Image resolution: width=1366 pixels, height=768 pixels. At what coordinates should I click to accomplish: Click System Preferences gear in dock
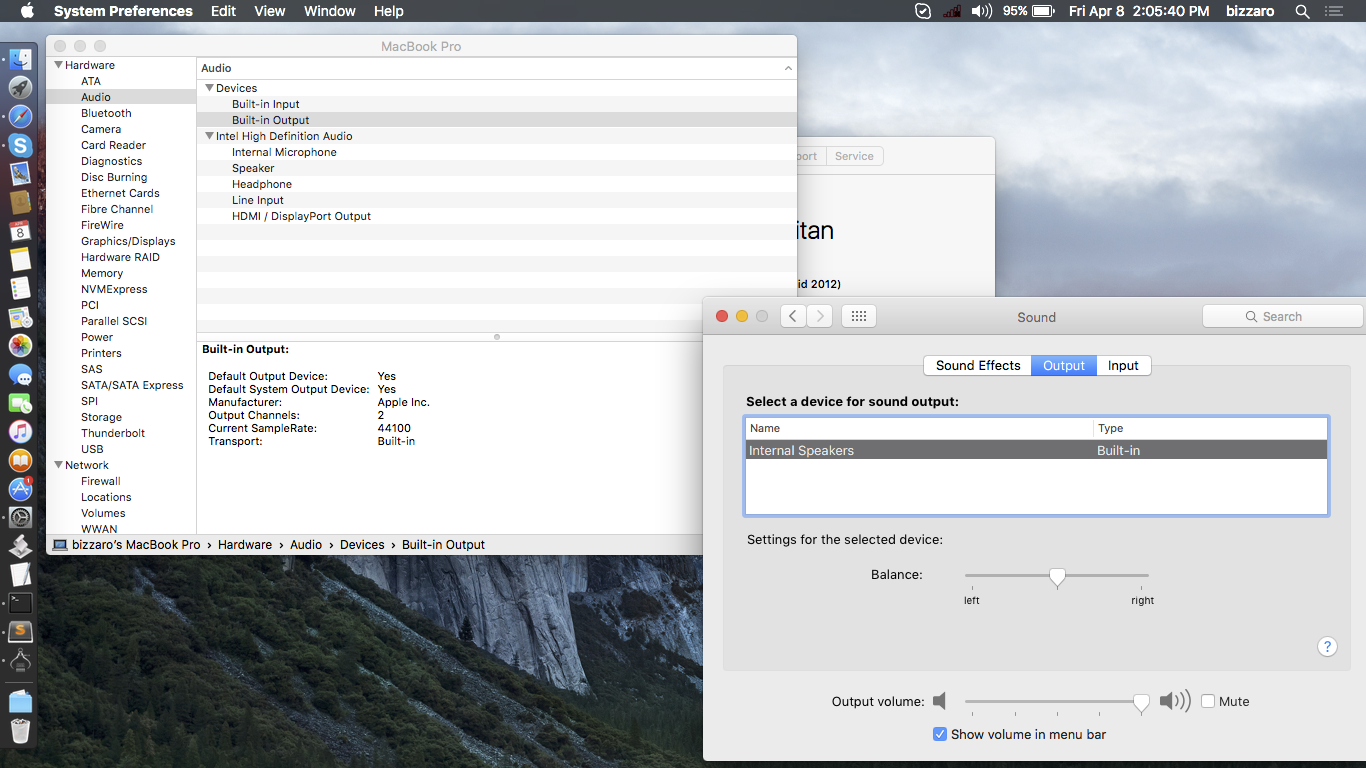tap(20, 518)
